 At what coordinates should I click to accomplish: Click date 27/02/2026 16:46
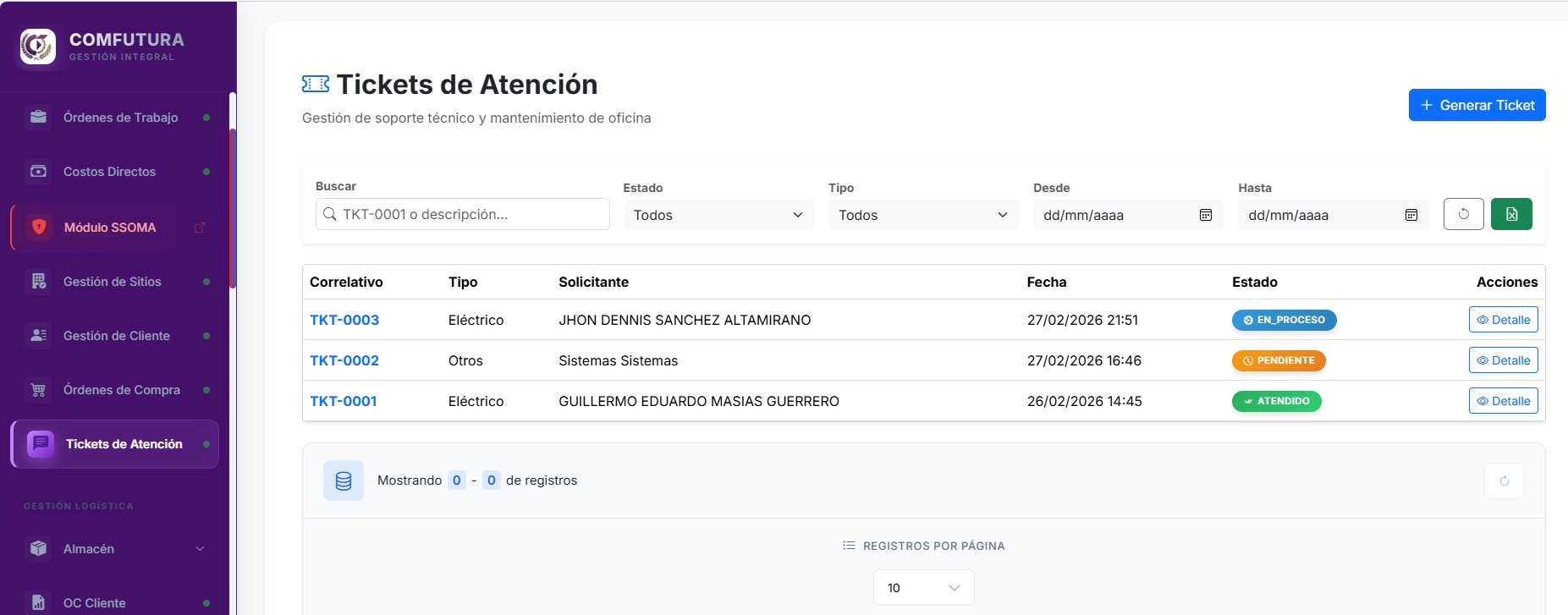1084,360
